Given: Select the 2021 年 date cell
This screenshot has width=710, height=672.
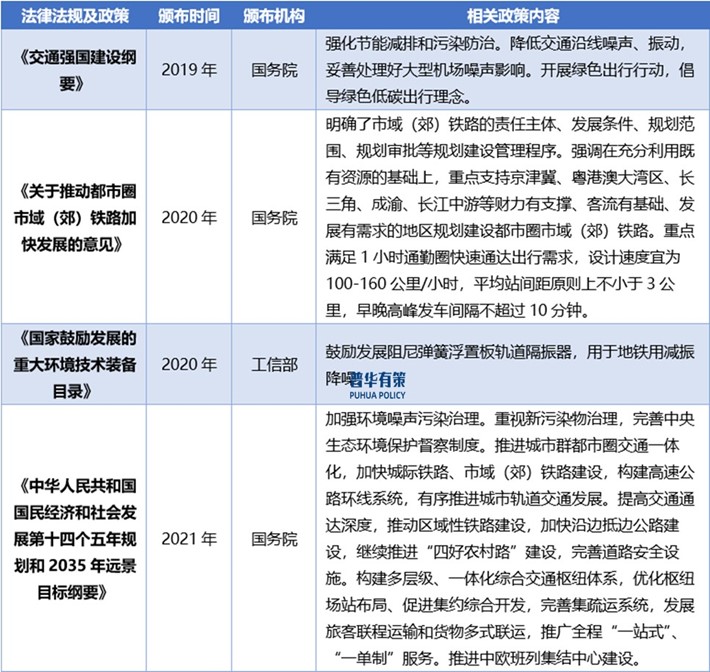Looking at the screenshot, I should click(188, 539).
